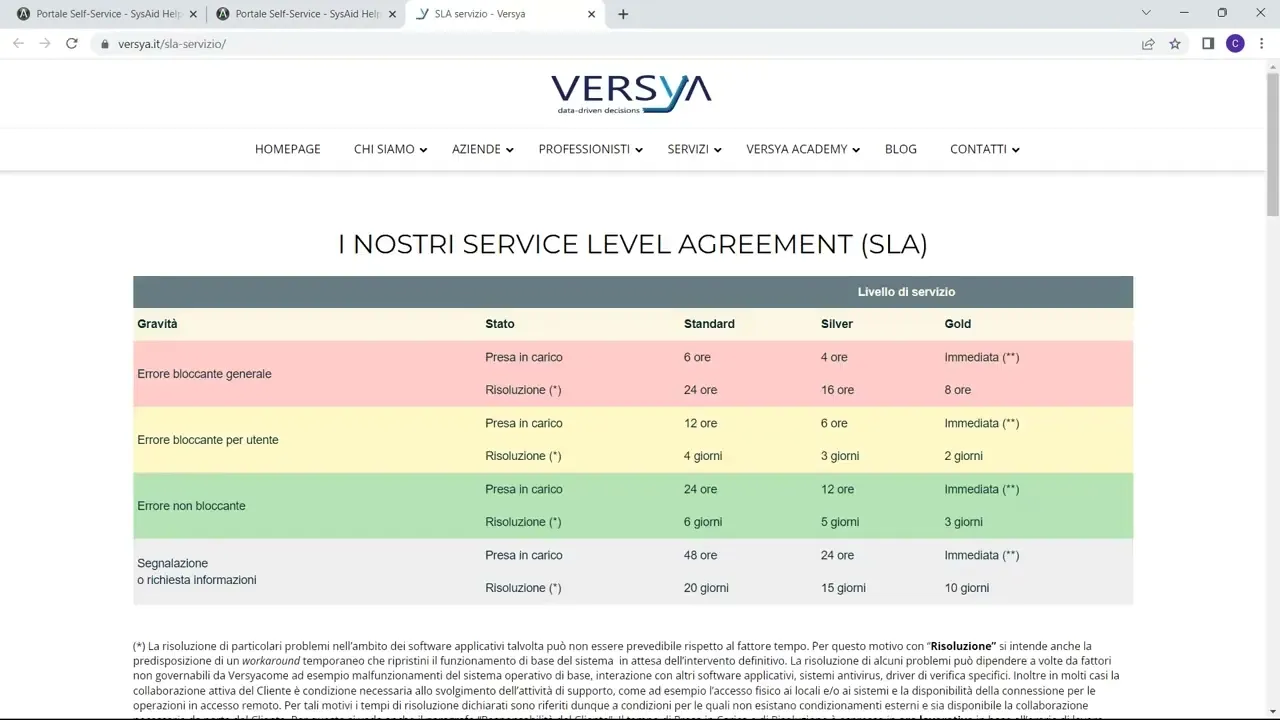Image resolution: width=1280 pixels, height=720 pixels.
Task: Click the Stato column header
Action: (x=500, y=324)
